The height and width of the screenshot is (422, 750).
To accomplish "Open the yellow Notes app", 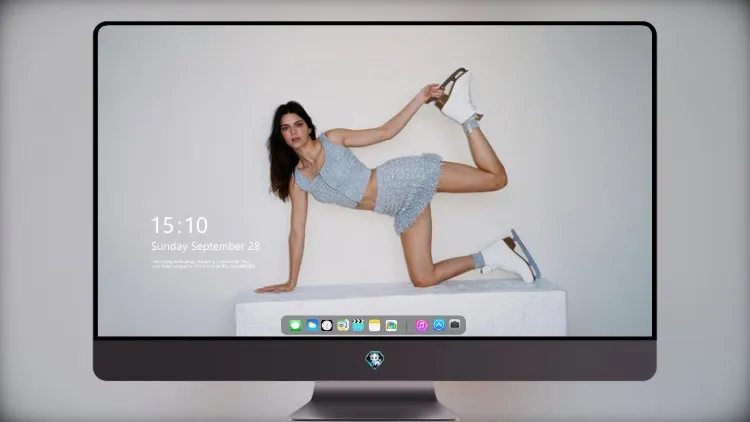I will point(375,325).
